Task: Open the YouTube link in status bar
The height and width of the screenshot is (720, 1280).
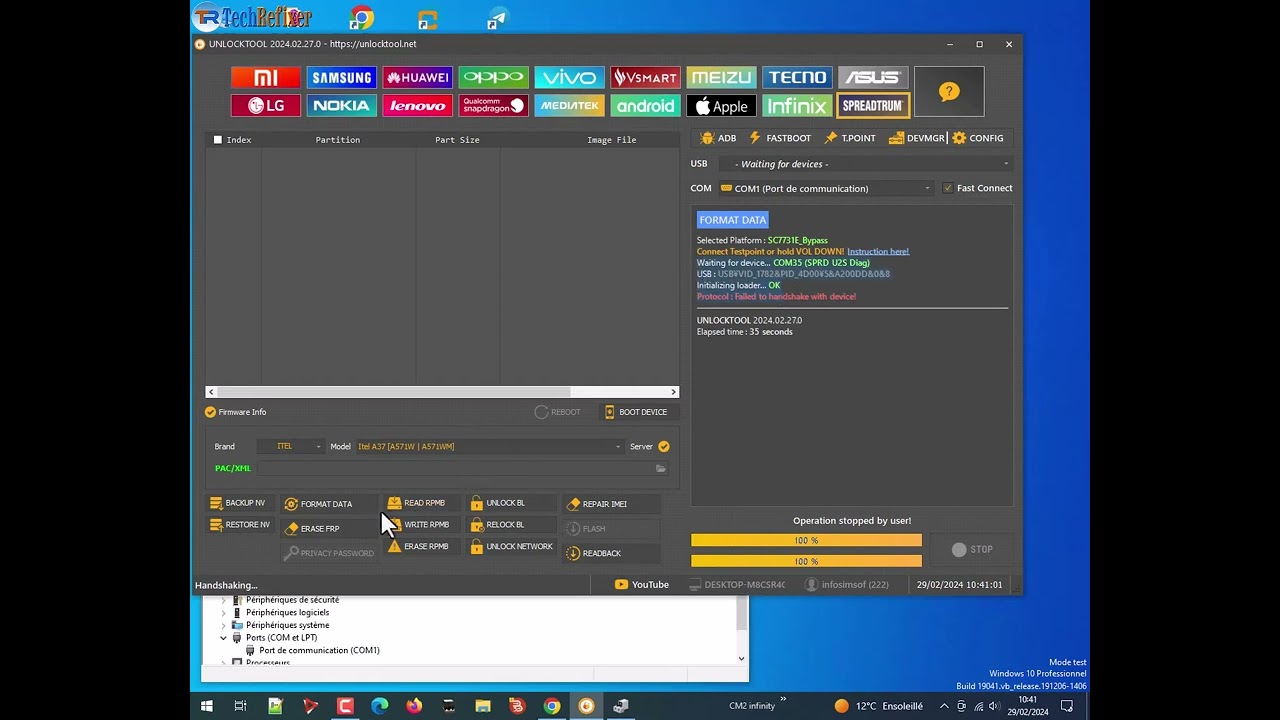Action: [642, 585]
